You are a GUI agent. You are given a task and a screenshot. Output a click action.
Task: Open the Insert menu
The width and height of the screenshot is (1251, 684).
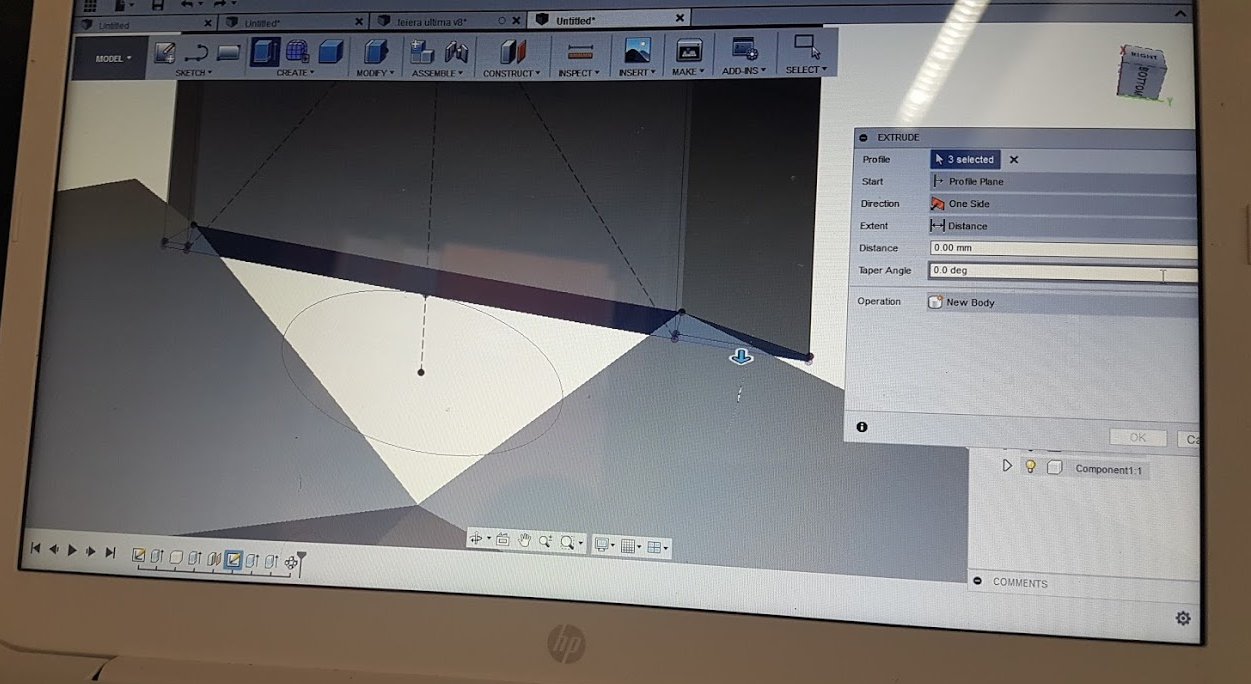[637, 72]
